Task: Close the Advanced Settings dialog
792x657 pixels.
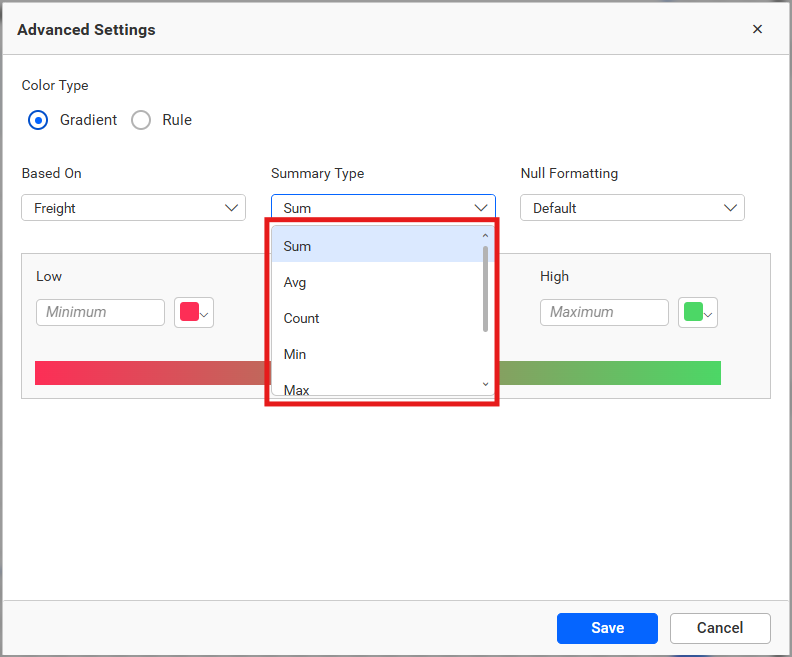Action: click(x=757, y=29)
